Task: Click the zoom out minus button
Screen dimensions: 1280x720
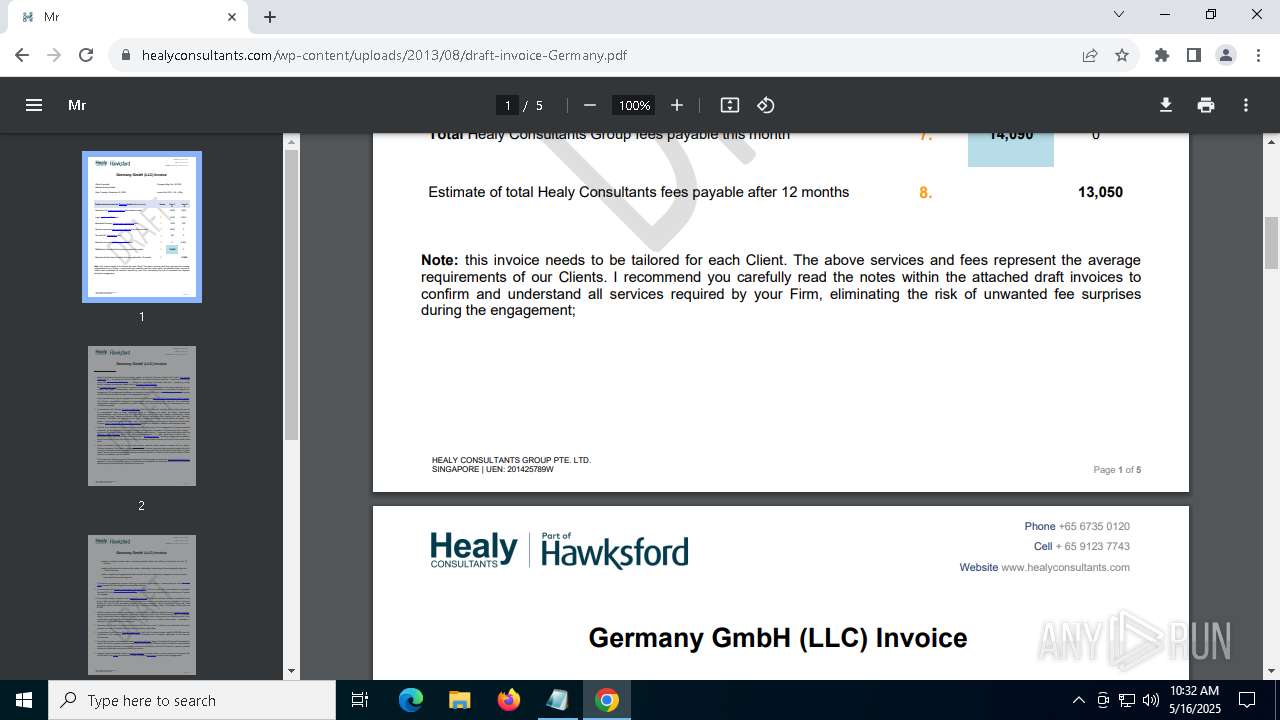Action: tap(590, 105)
